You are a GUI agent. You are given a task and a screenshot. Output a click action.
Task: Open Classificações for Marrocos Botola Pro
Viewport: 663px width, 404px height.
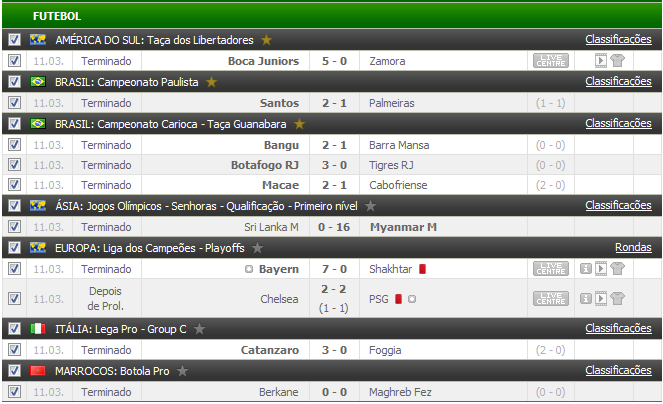pos(618,371)
